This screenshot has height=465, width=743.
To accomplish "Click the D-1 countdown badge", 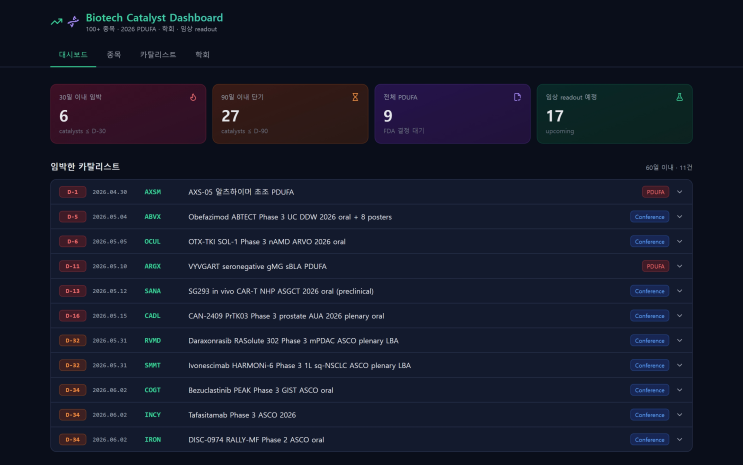I will tap(72, 192).
